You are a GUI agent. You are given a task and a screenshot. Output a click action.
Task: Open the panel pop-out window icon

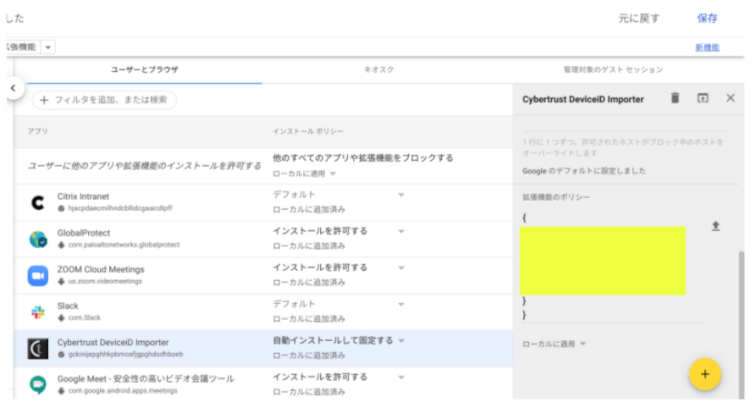702,98
